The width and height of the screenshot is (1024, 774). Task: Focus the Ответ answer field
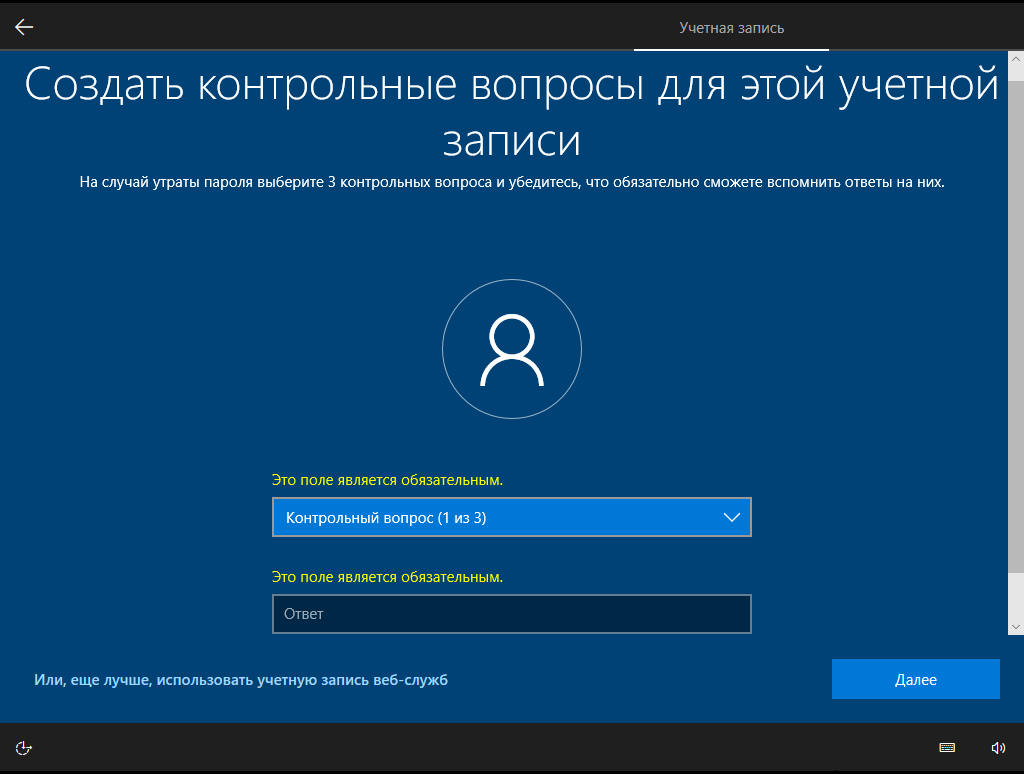(512, 614)
